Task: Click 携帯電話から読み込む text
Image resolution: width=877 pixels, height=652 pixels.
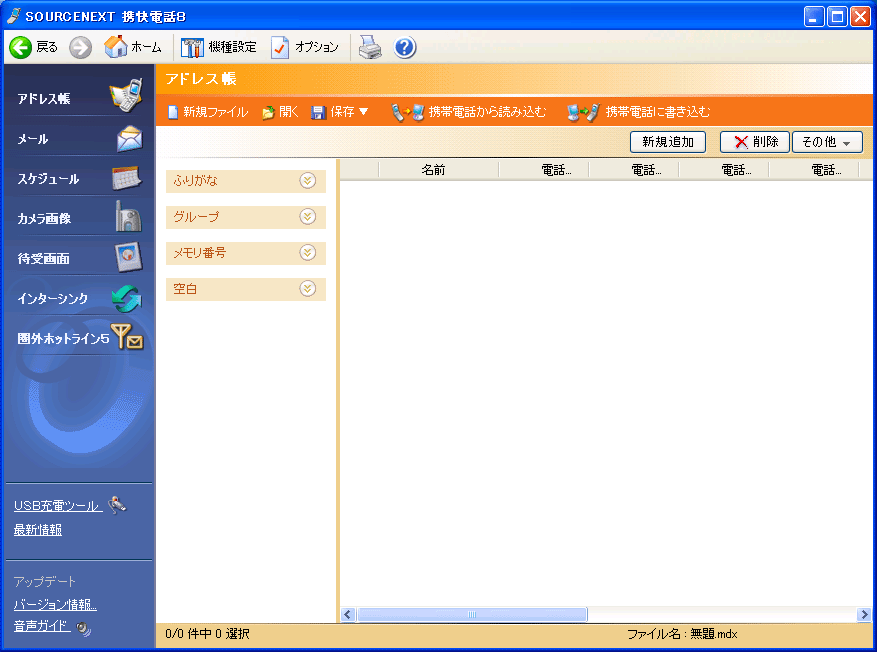Action: point(487,112)
